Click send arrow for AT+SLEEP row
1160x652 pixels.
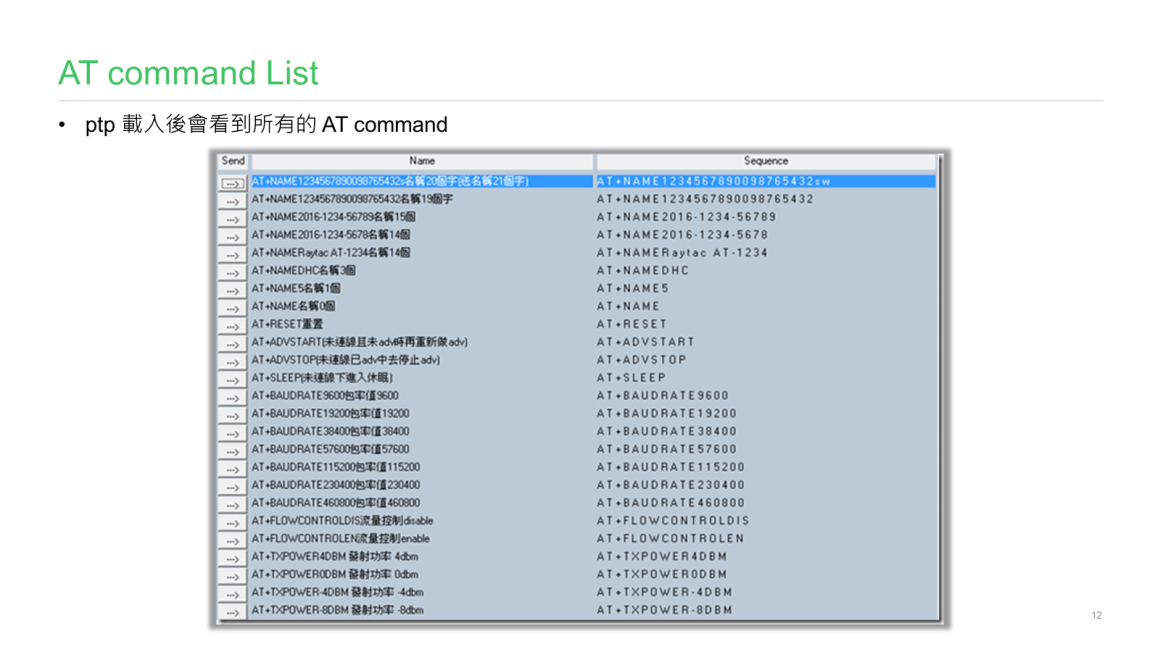232,379
